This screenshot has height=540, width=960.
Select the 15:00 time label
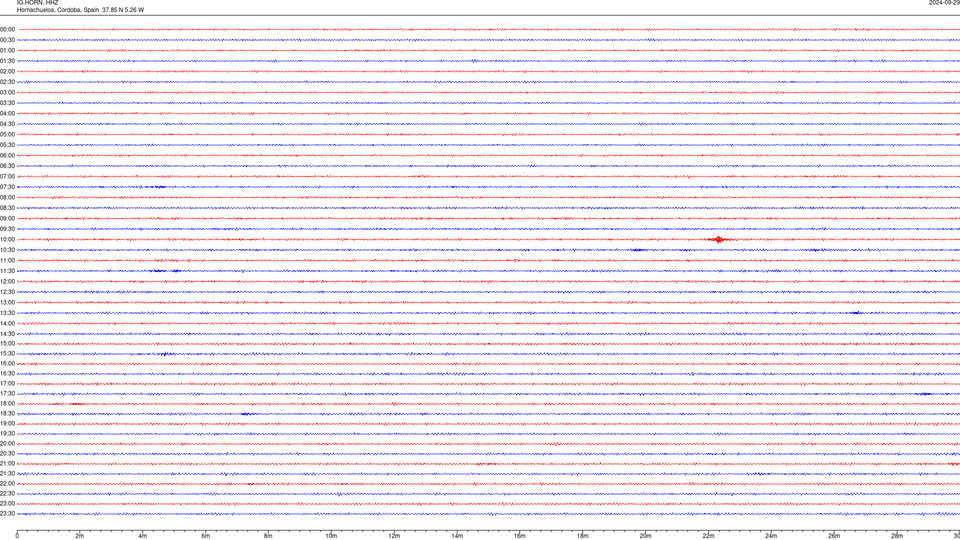click(7, 344)
